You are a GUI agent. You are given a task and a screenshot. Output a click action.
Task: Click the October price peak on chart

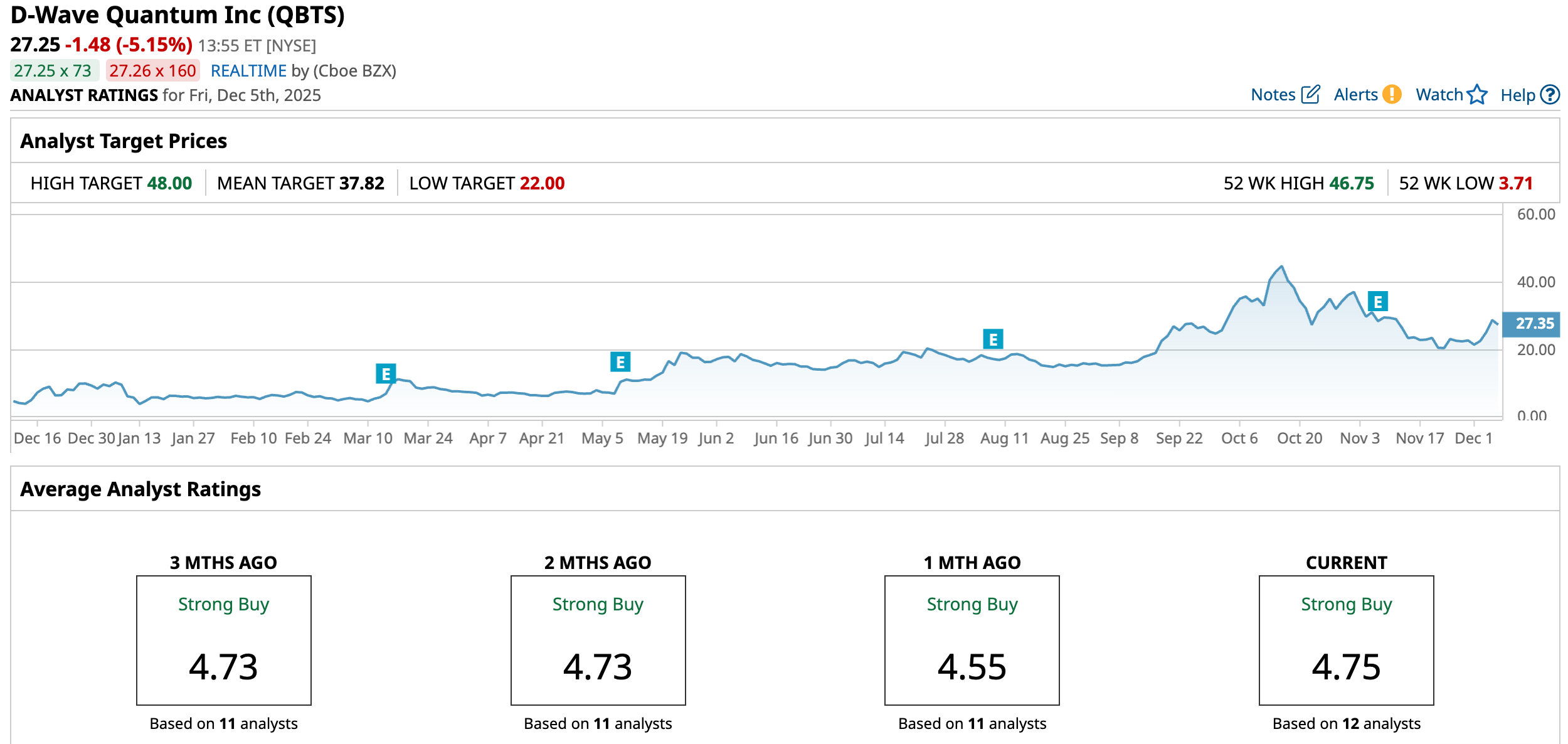click(x=1281, y=267)
